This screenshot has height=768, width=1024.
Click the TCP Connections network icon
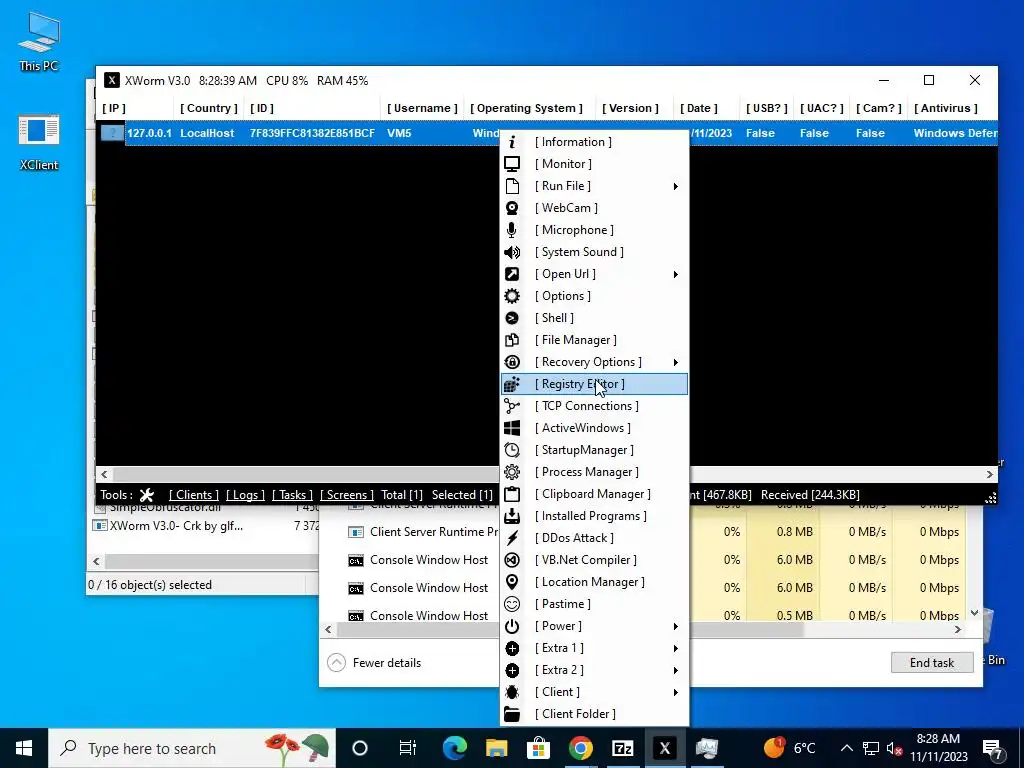[512, 406]
